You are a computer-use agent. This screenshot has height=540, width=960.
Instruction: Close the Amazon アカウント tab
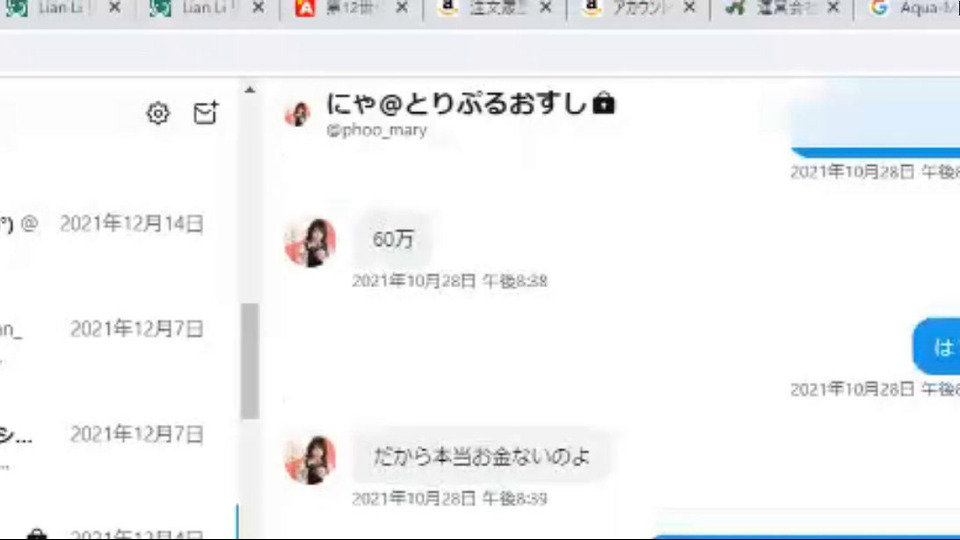coord(689,8)
